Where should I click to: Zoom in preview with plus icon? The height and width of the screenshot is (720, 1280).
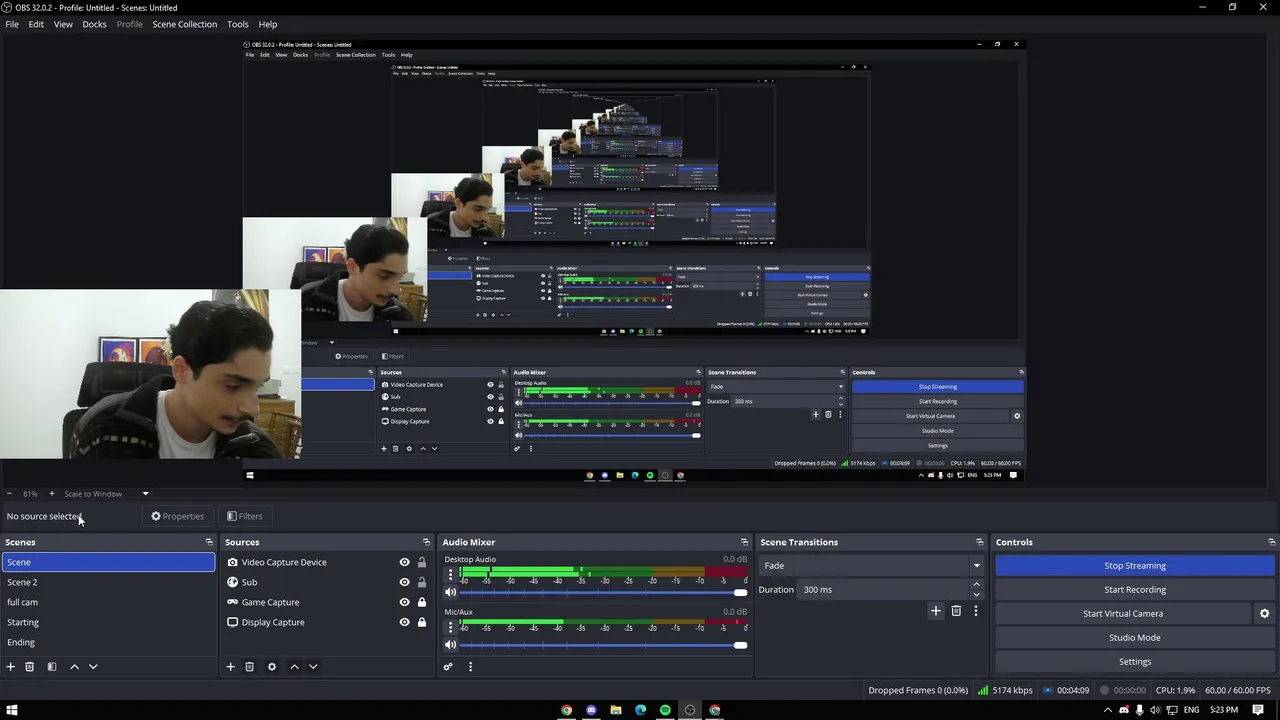(x=52, y=494)
